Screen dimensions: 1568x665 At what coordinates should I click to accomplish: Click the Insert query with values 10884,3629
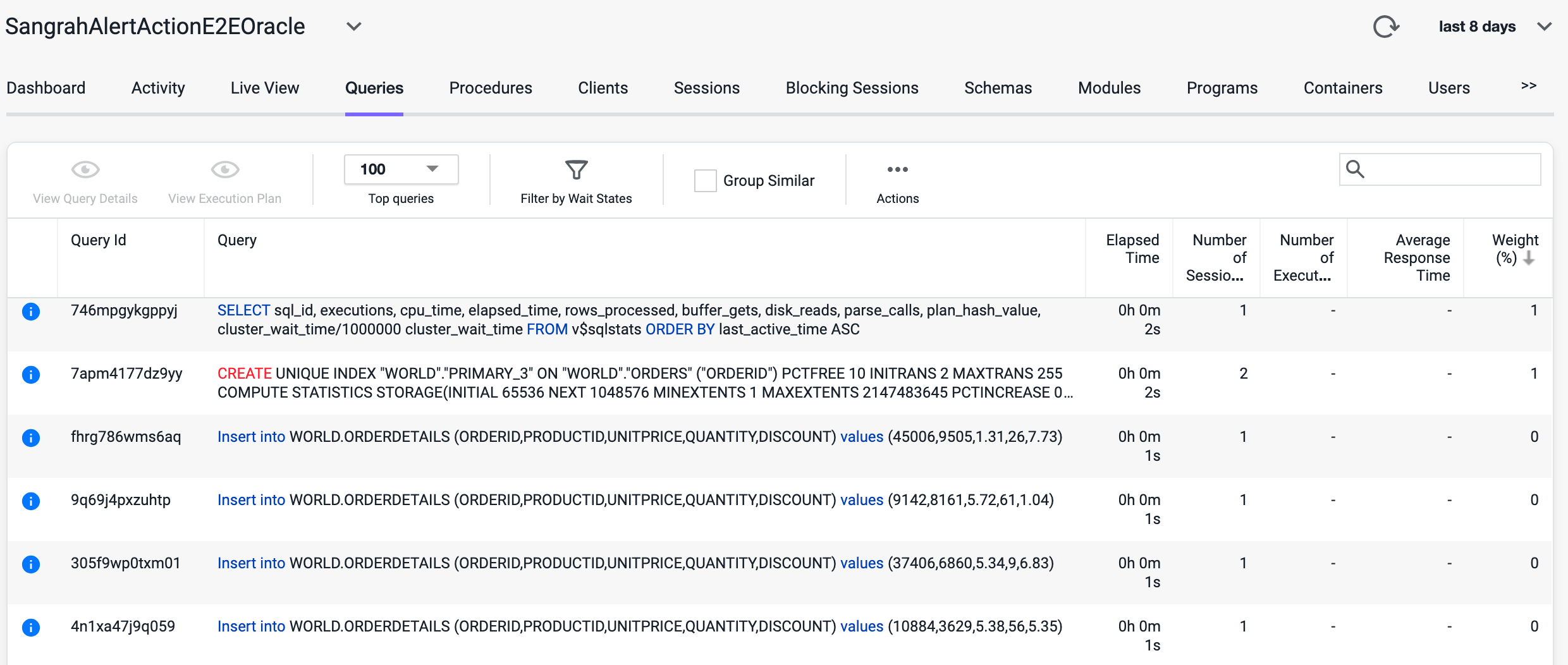640,626
